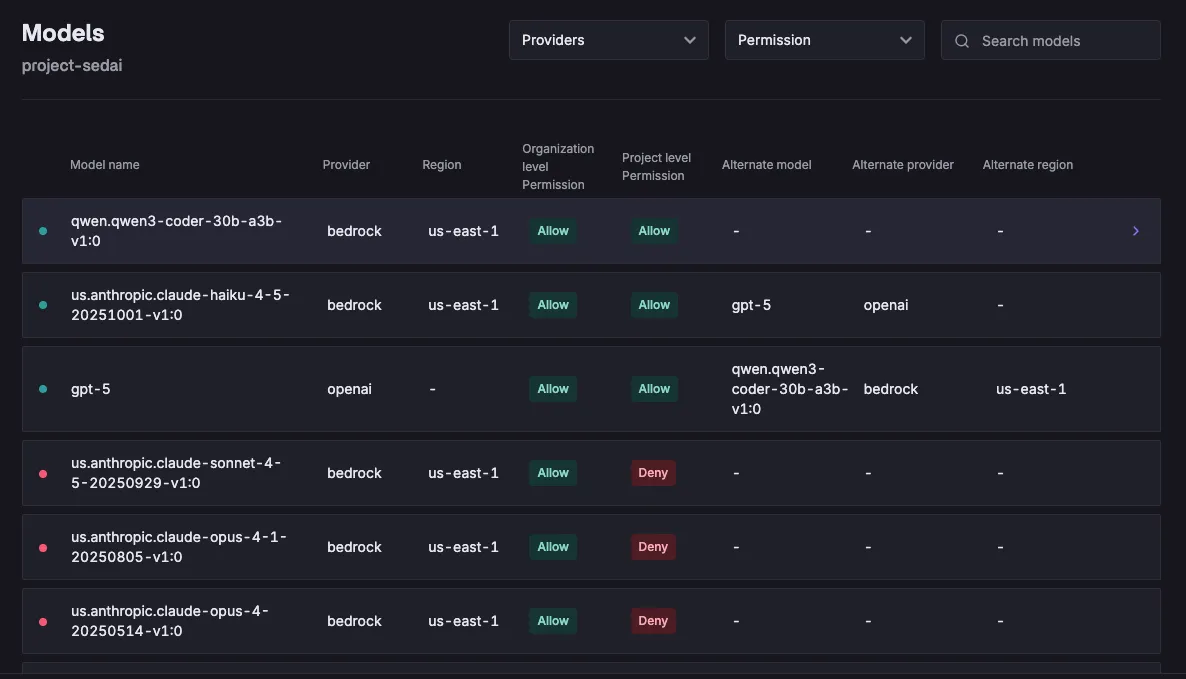Image resolution: width=1186 pixels, height=679 pixels.
Task: Click the project-sedai project name subtitle
Action: coord(72,66)
